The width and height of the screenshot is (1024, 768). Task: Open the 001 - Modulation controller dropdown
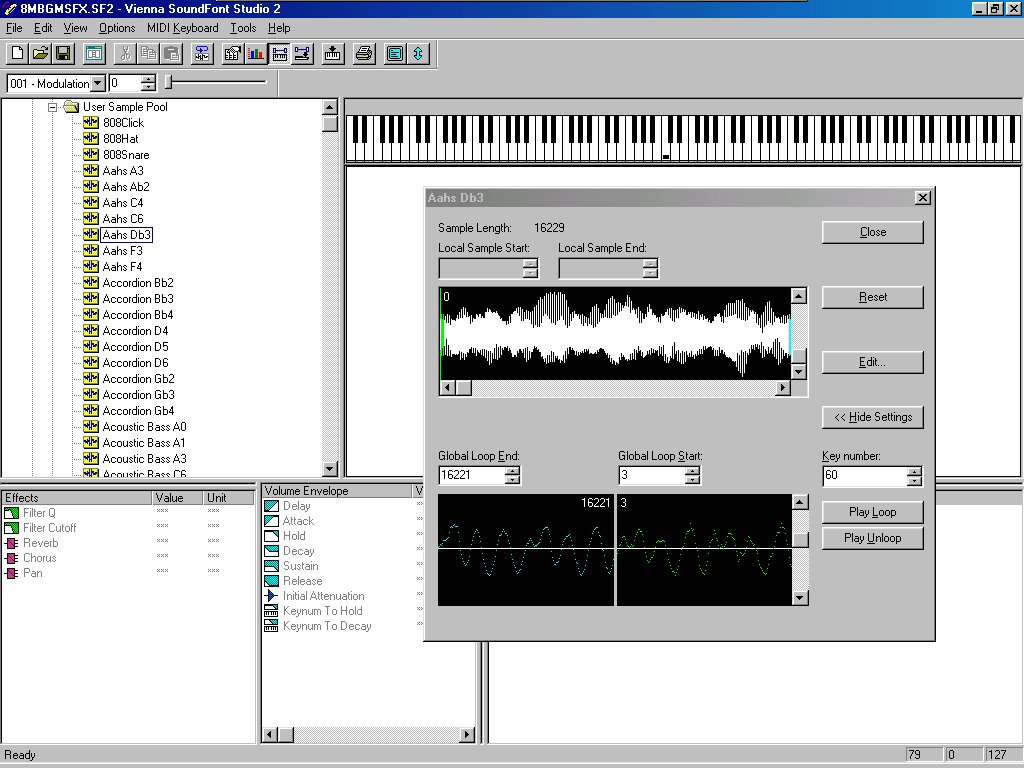pos(98,84)
